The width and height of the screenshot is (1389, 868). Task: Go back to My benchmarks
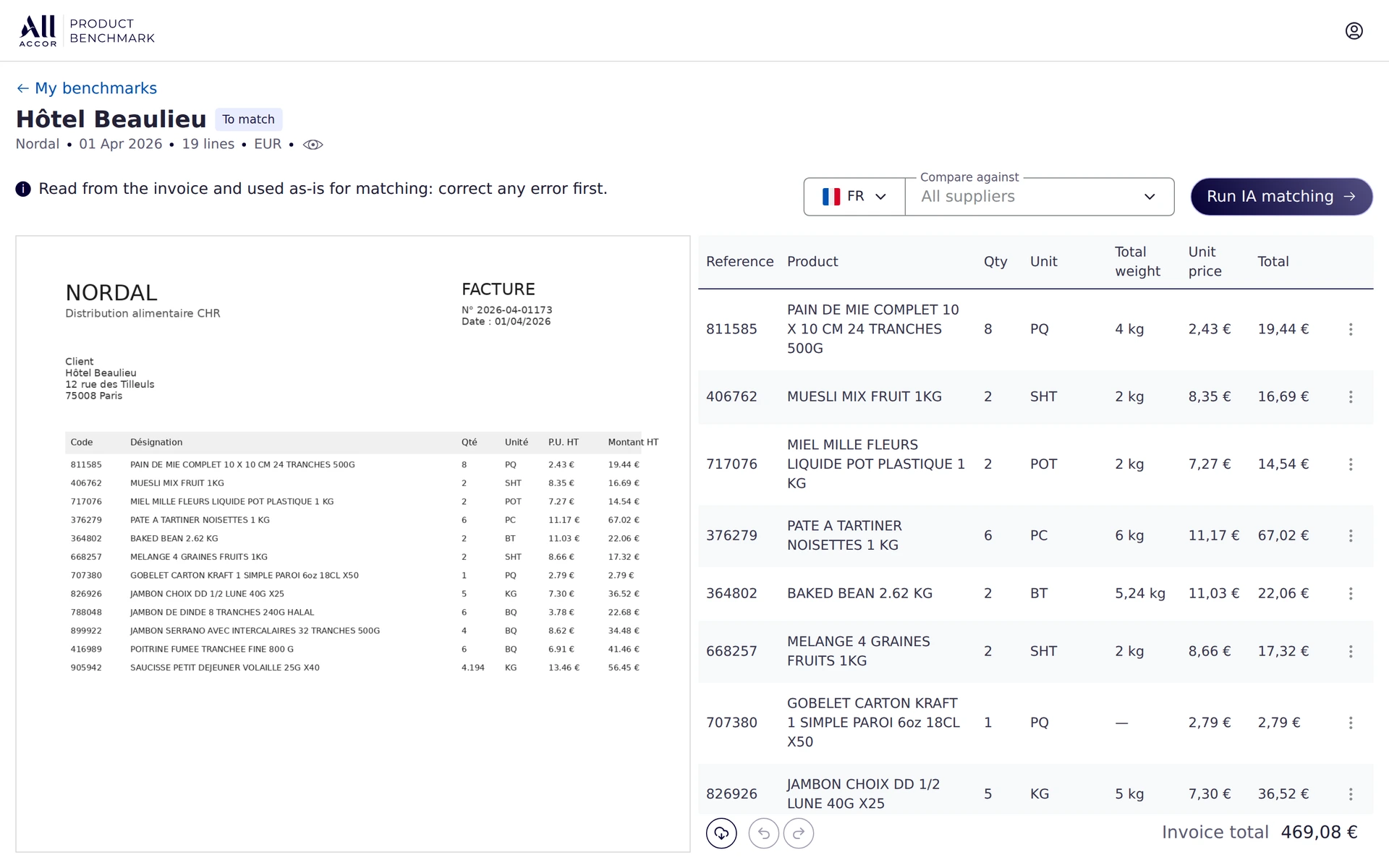87,88
